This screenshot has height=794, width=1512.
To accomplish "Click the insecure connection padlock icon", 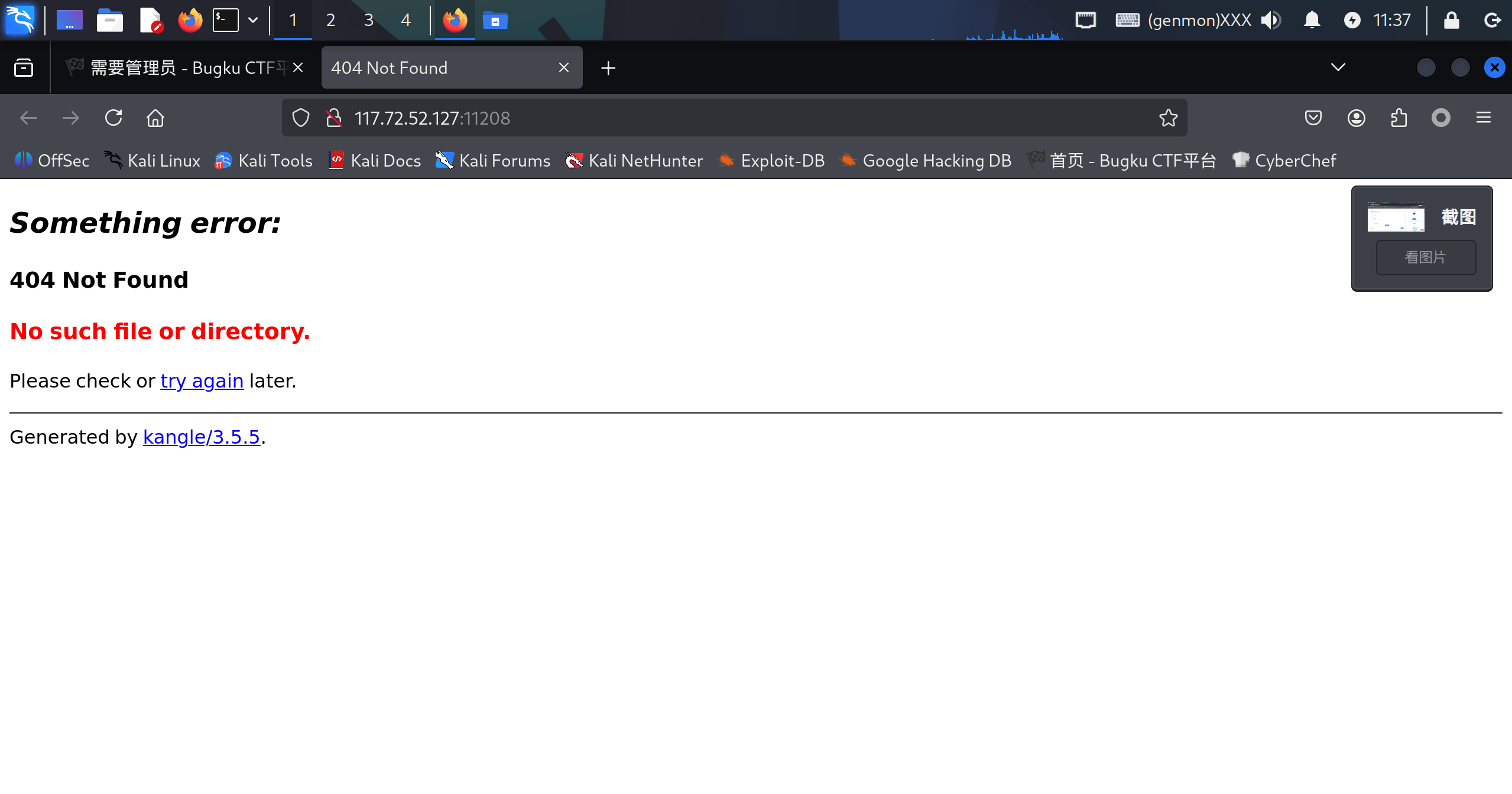I will click(x=334, y=118).
